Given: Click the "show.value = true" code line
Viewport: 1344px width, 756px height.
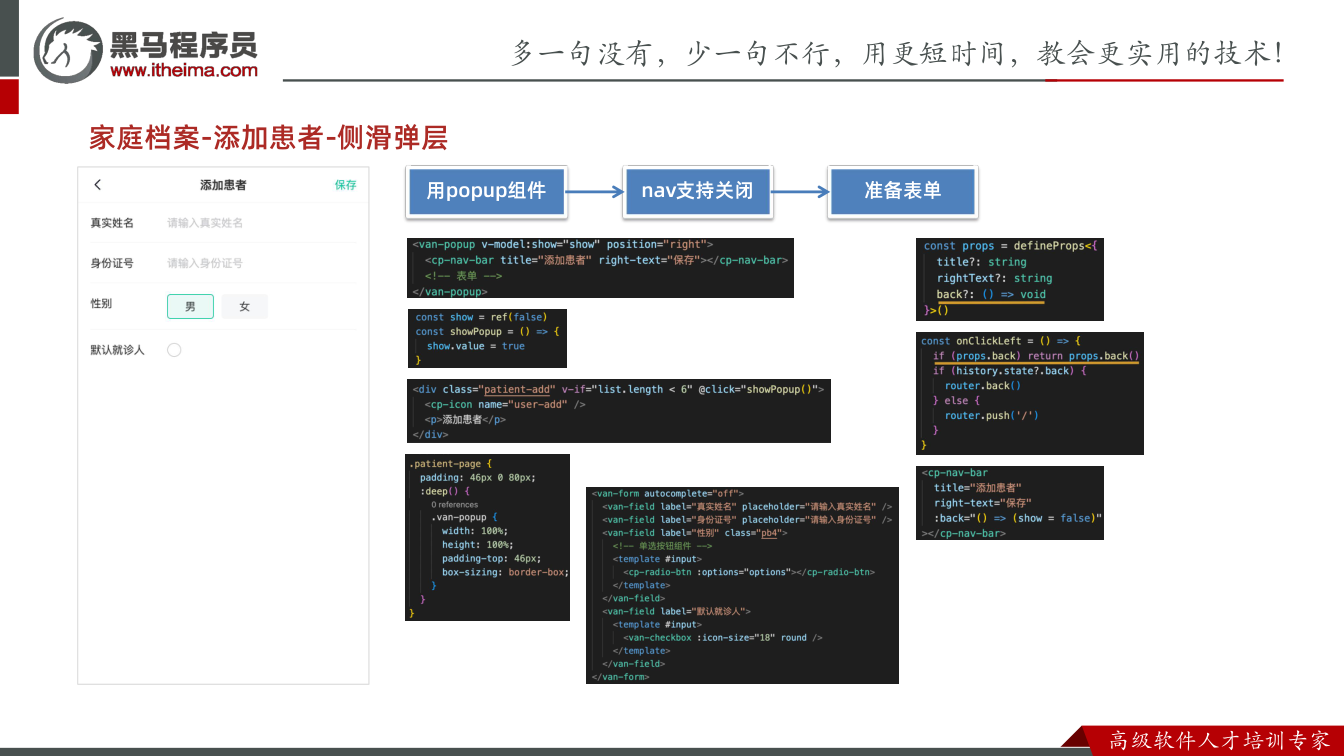Looking at the screenshot, I should click(x=475, y=346).
